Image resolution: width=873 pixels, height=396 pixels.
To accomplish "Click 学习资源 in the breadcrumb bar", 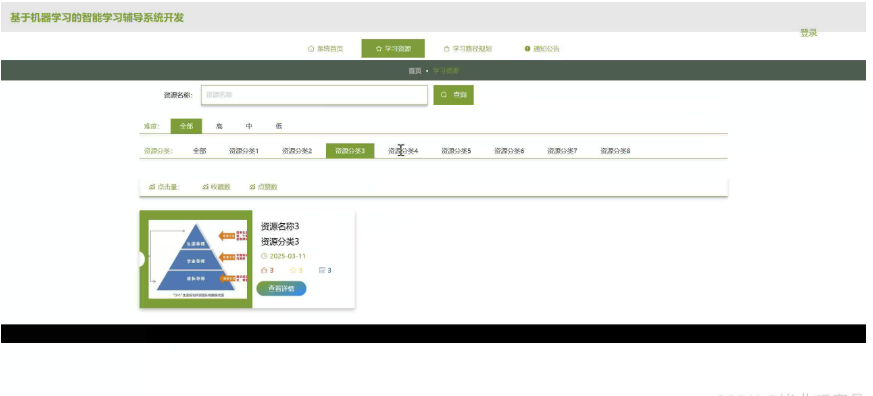I will coord(446,71).
